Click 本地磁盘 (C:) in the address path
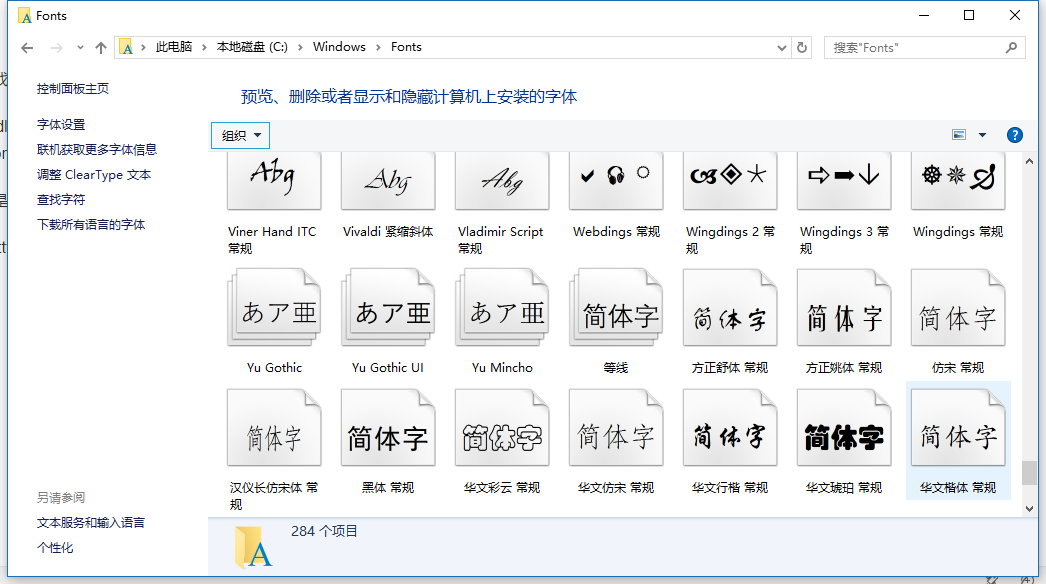 click(251, 47)
